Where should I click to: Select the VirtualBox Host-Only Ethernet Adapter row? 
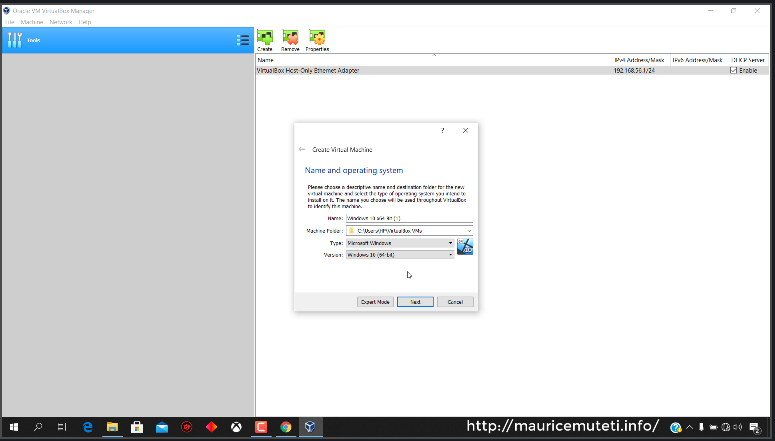pos(512,71)
